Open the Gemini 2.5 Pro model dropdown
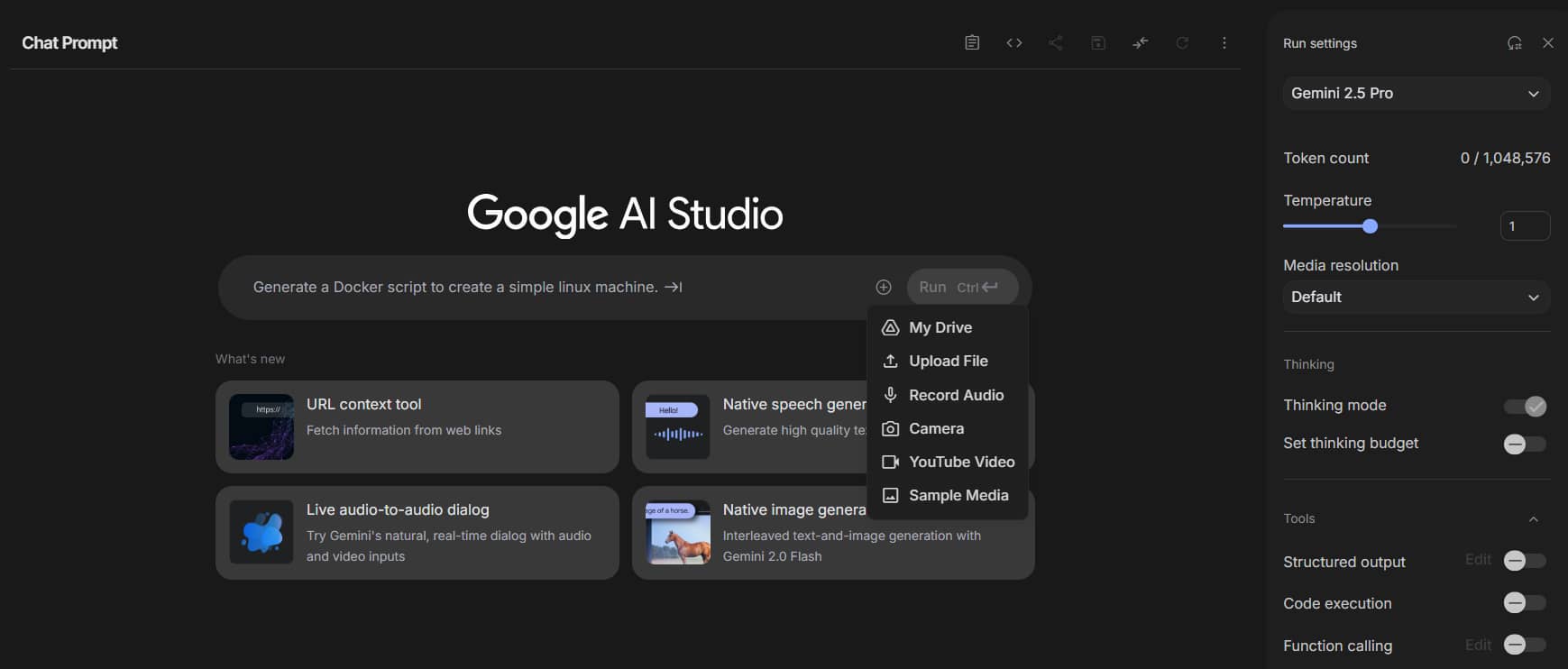1568x669 pixels. click(x=1417, y=93)
